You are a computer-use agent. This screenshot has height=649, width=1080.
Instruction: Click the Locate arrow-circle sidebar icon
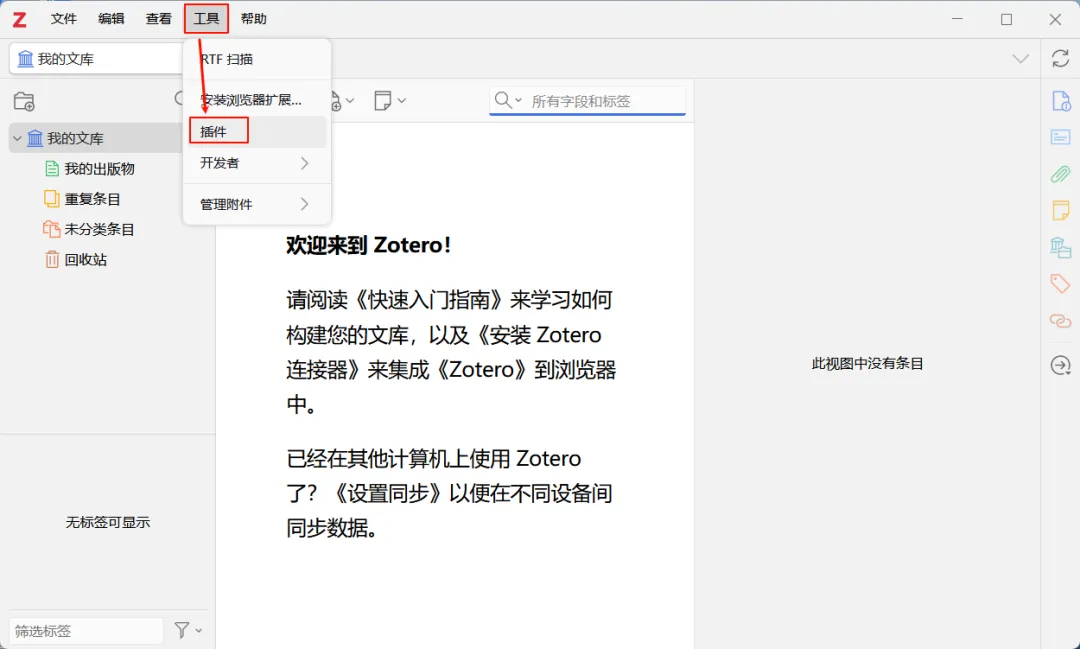point(1061,365)
